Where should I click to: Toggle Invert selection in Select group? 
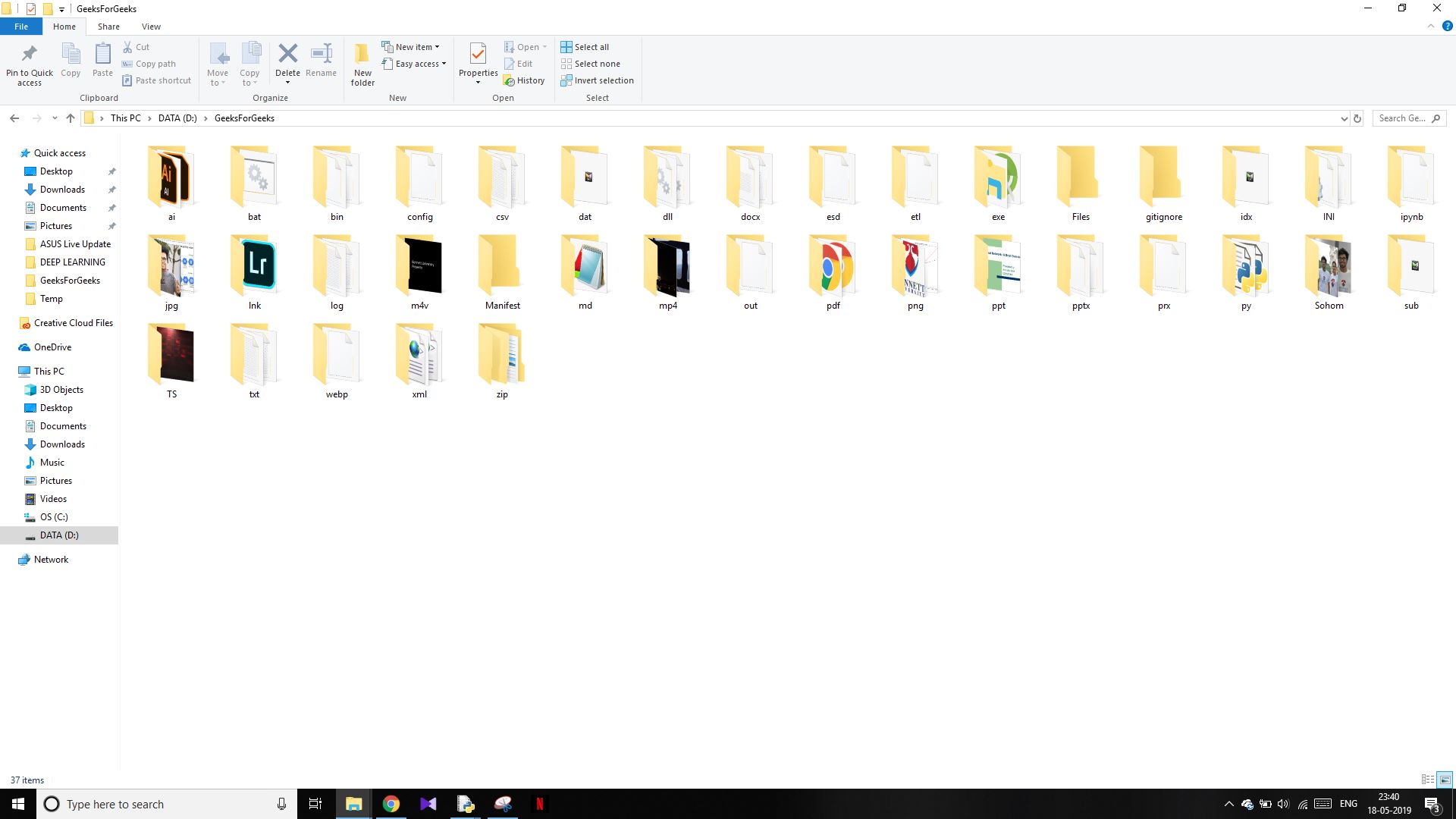click(597, 80)
